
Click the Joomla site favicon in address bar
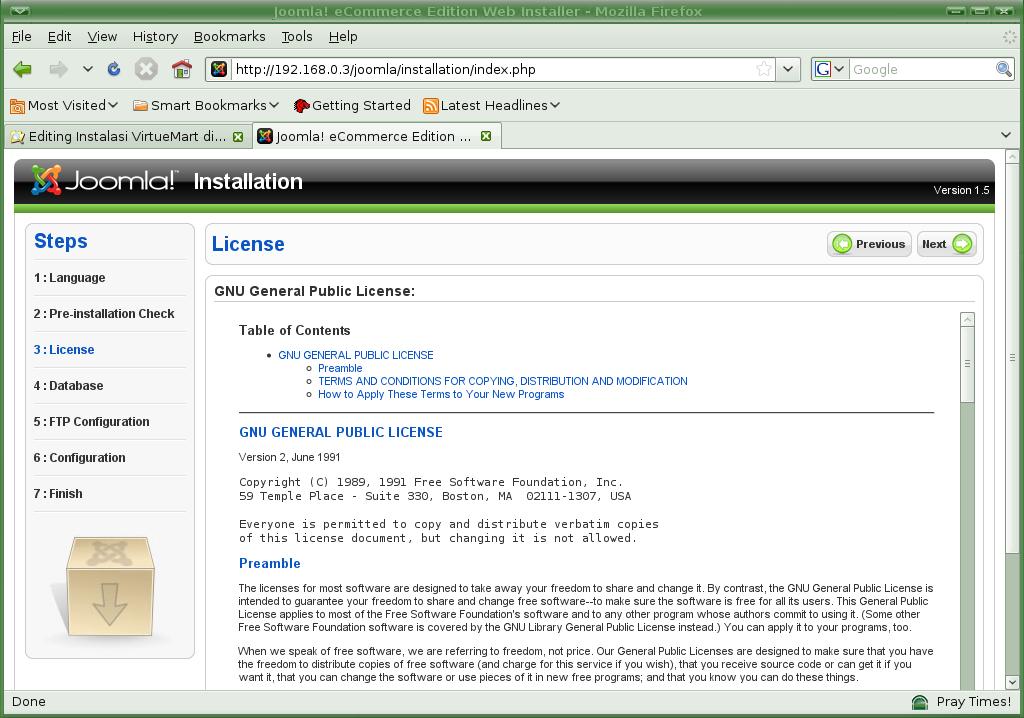click(219, 69)
